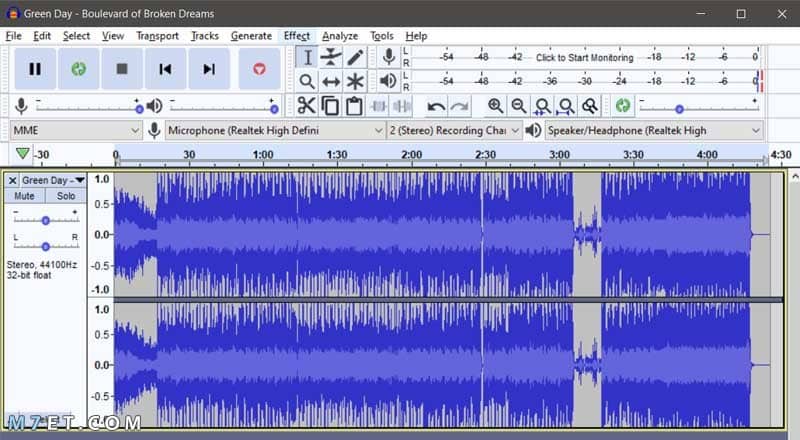Click the Zoom Toggle icon

[x=590, y=106]
